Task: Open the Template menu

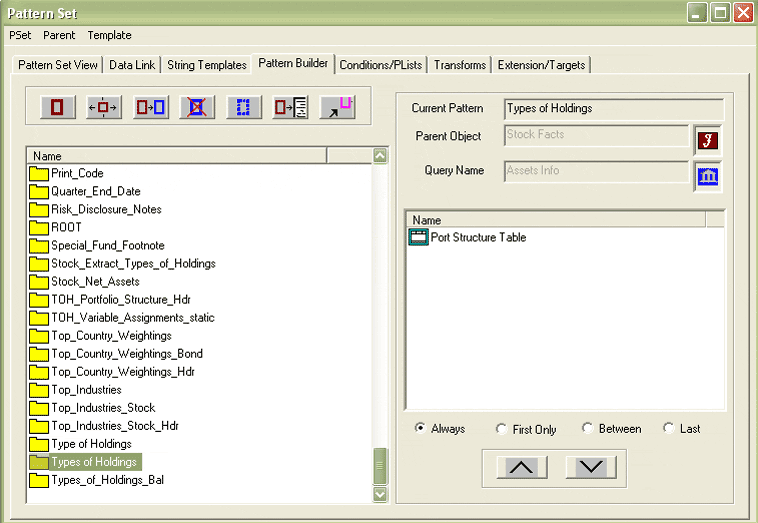Action: [x=109, y=35]
